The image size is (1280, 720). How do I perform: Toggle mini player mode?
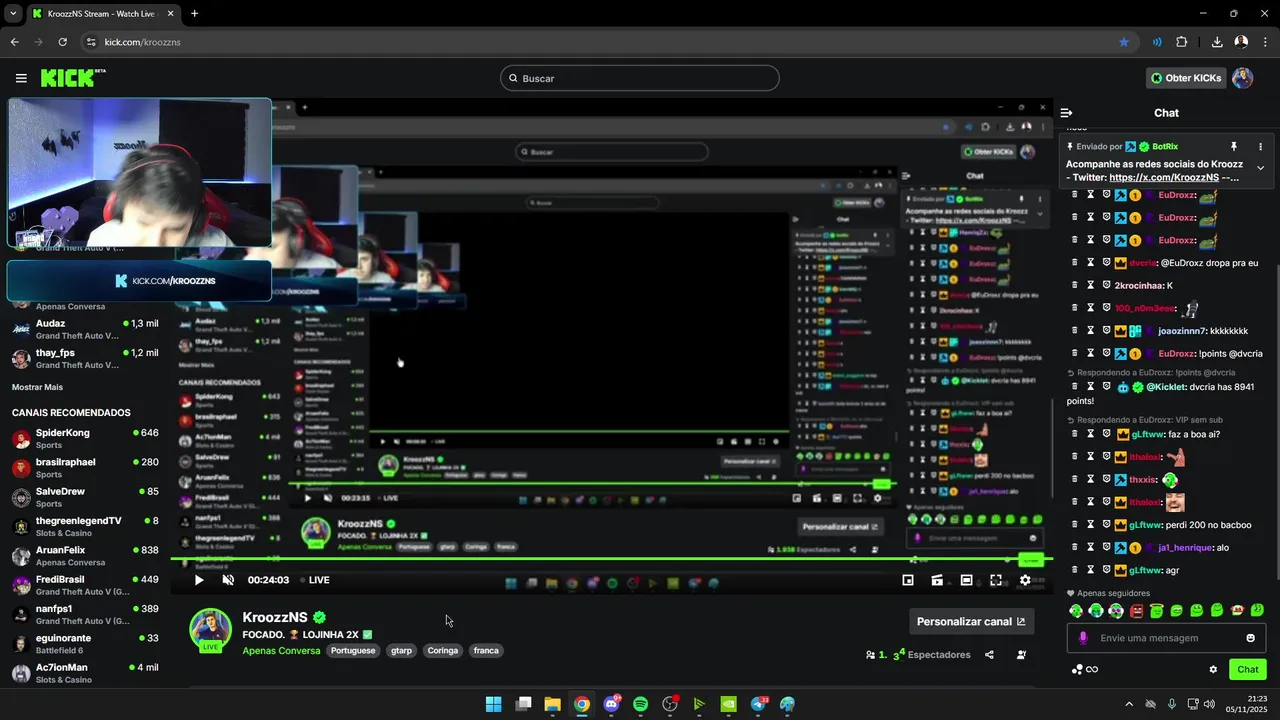[908, 580]
